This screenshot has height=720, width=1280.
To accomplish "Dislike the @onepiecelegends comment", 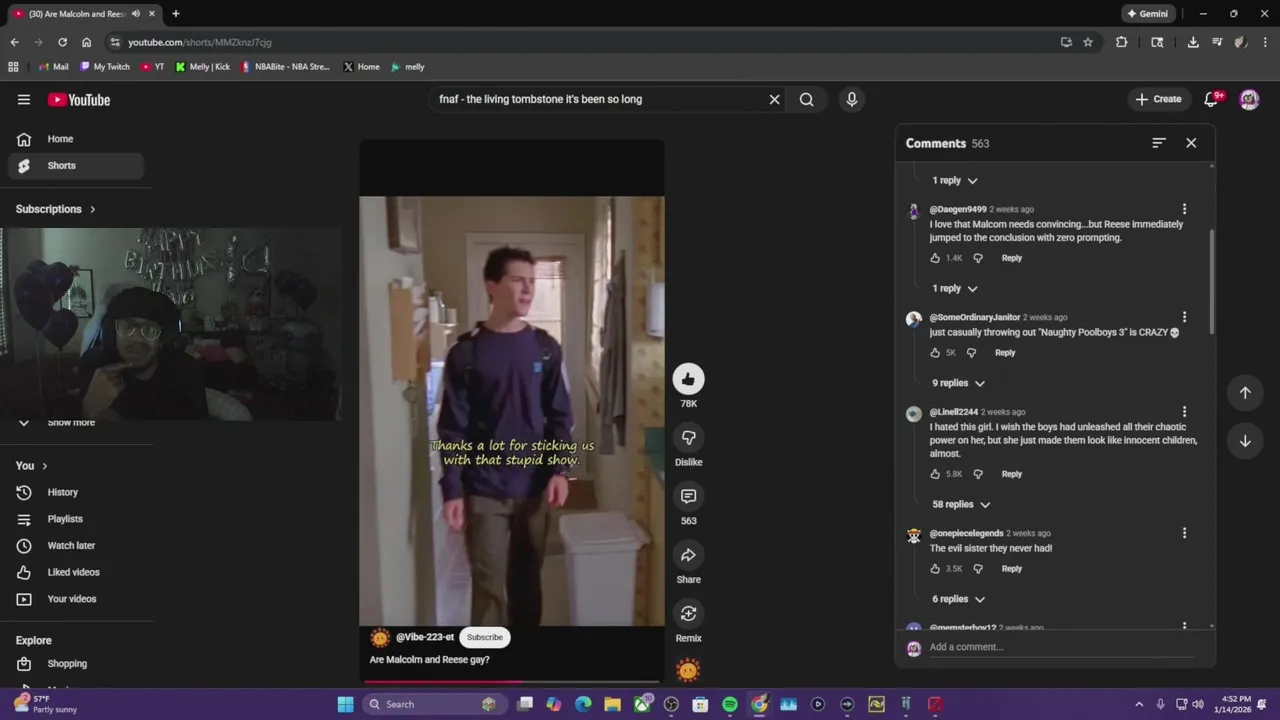I will click(978, 569).
